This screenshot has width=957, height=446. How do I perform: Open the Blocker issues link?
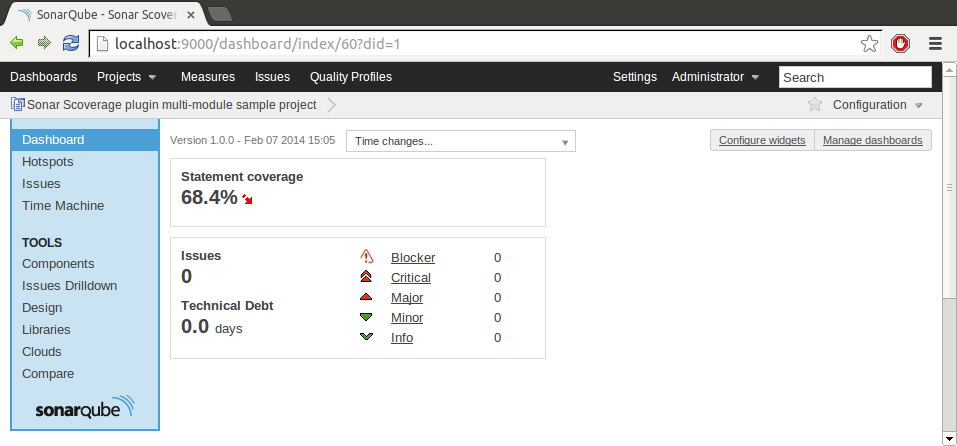[x=413, y=258]
